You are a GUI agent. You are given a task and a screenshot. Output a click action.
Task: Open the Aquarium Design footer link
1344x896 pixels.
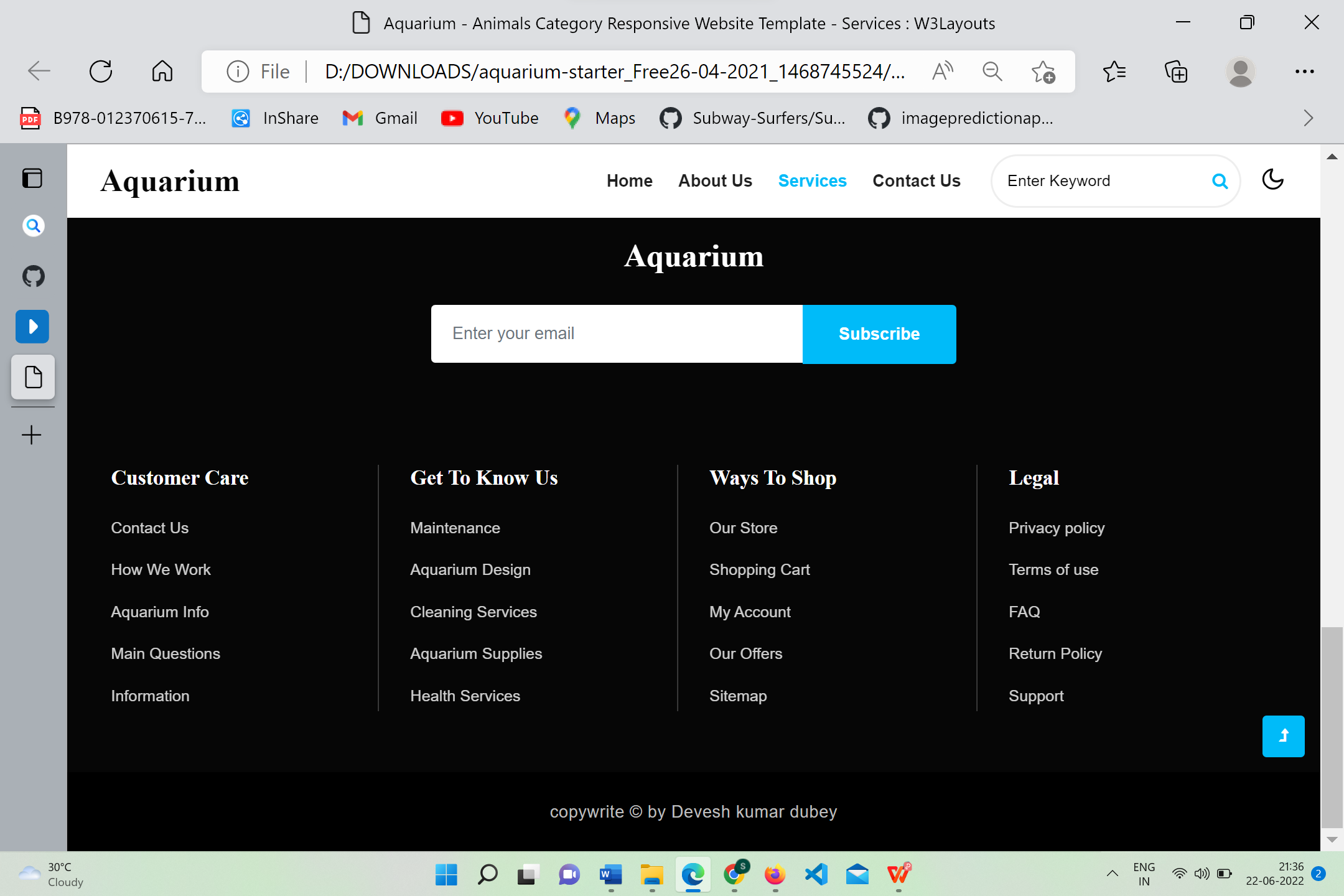470,570
